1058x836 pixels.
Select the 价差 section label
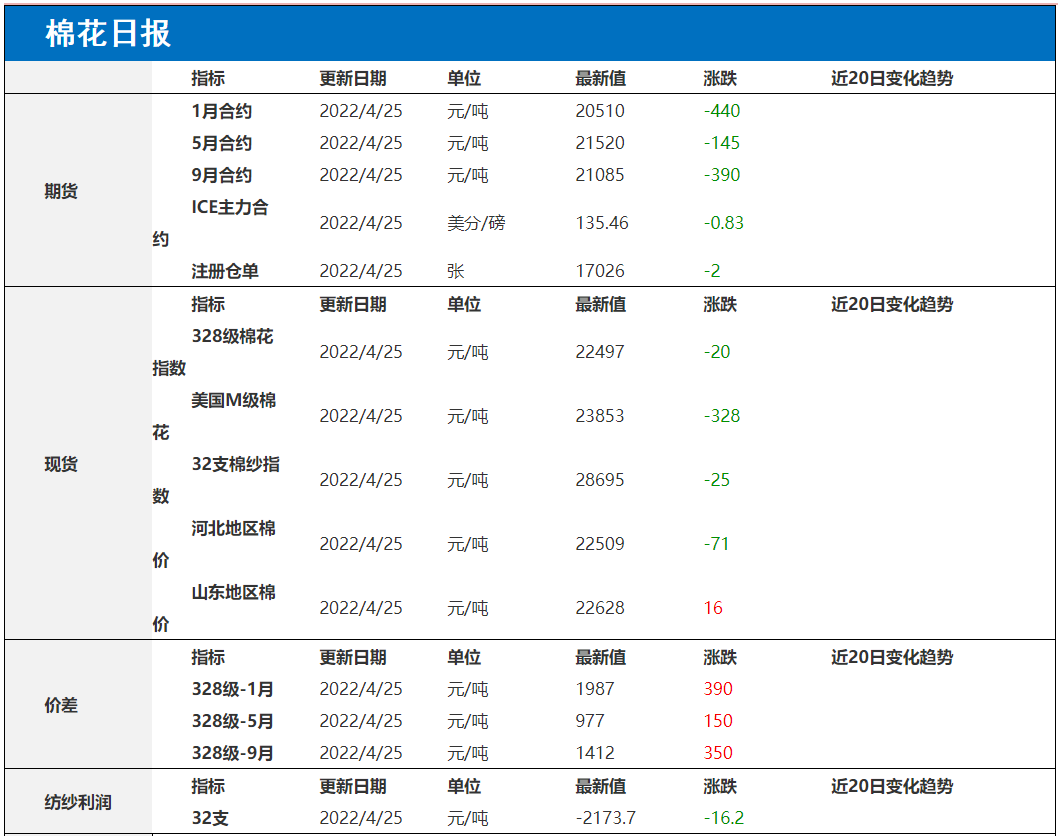(x=61, y=705)
